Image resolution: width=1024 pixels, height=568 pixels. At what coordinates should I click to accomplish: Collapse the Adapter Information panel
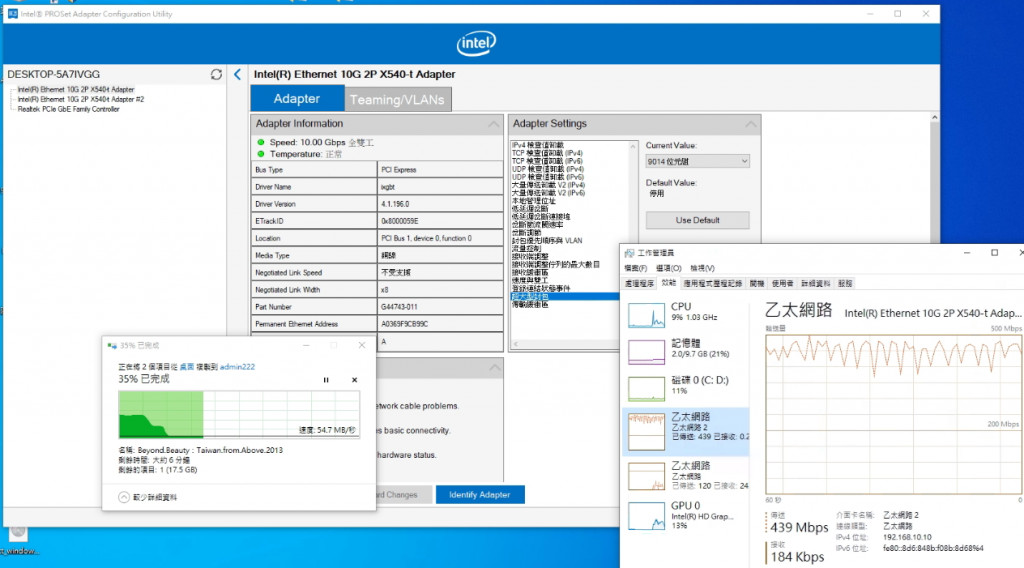(x=494, y=124)
